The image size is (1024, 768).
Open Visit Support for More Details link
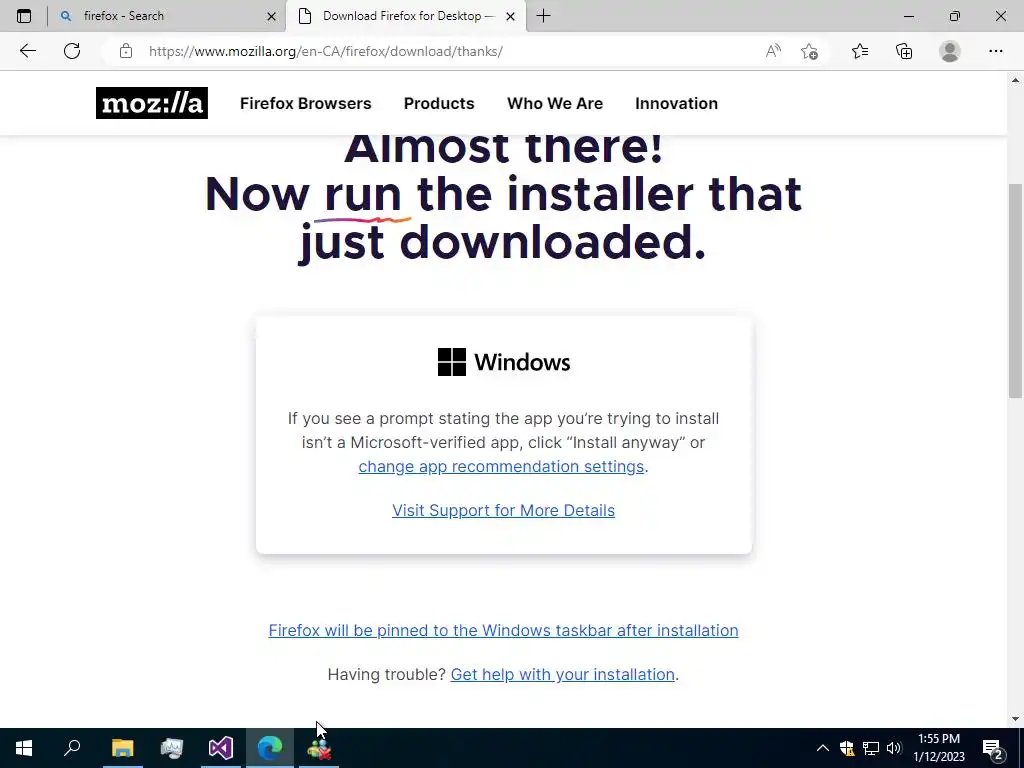pyautogui.click(x=504, y=510)
